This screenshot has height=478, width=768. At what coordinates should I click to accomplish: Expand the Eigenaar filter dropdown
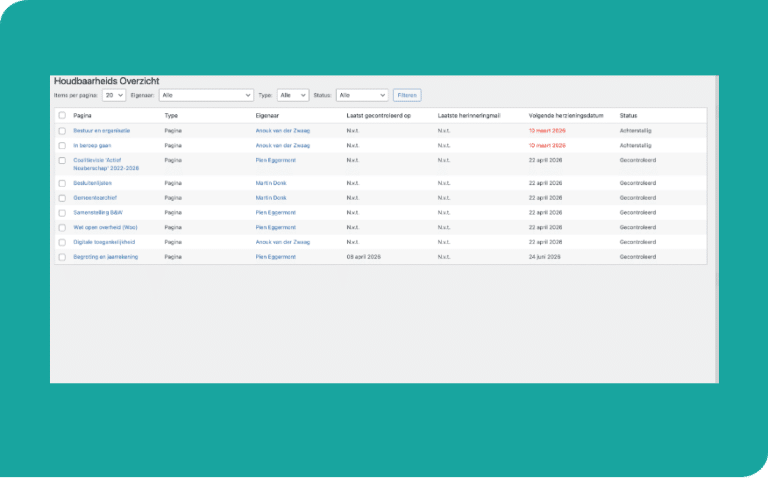[206, 95]
